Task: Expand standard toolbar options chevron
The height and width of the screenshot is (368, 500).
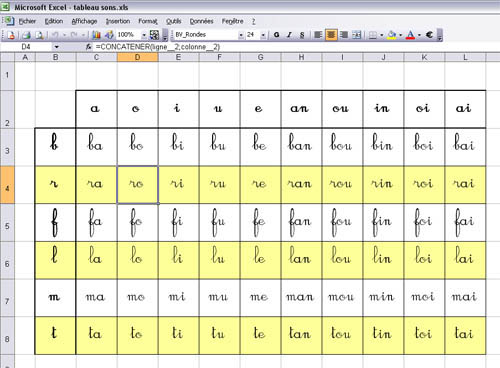Action: tap(165, 35)
